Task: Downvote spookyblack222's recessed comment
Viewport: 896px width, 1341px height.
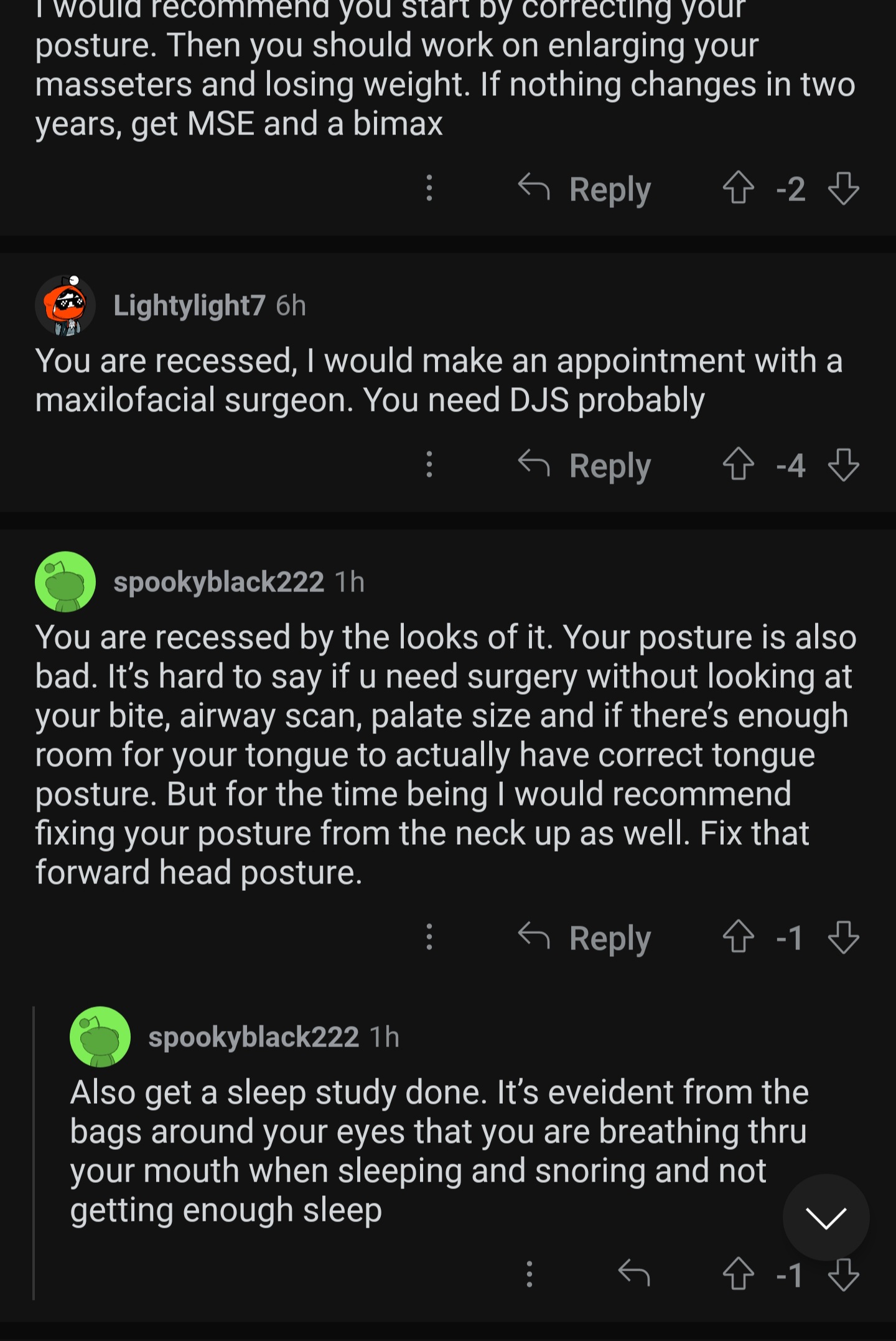Action: [x=844, y=936]
